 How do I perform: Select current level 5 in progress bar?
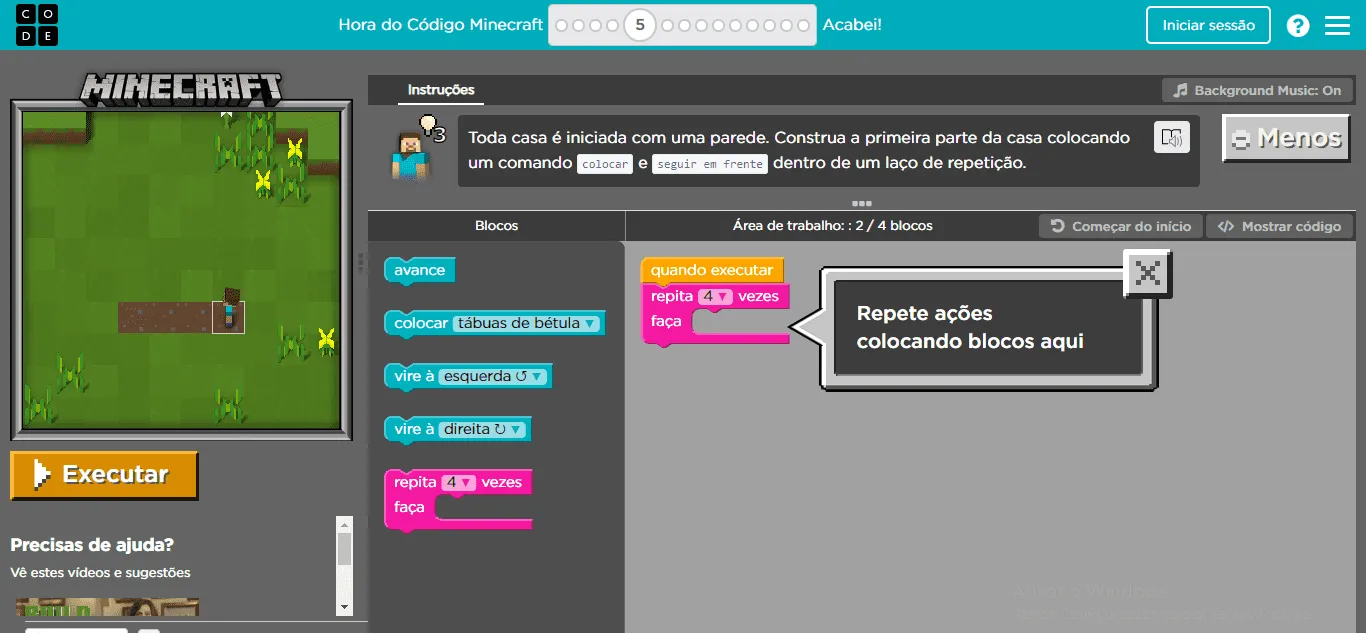click(x=640, y=25)
